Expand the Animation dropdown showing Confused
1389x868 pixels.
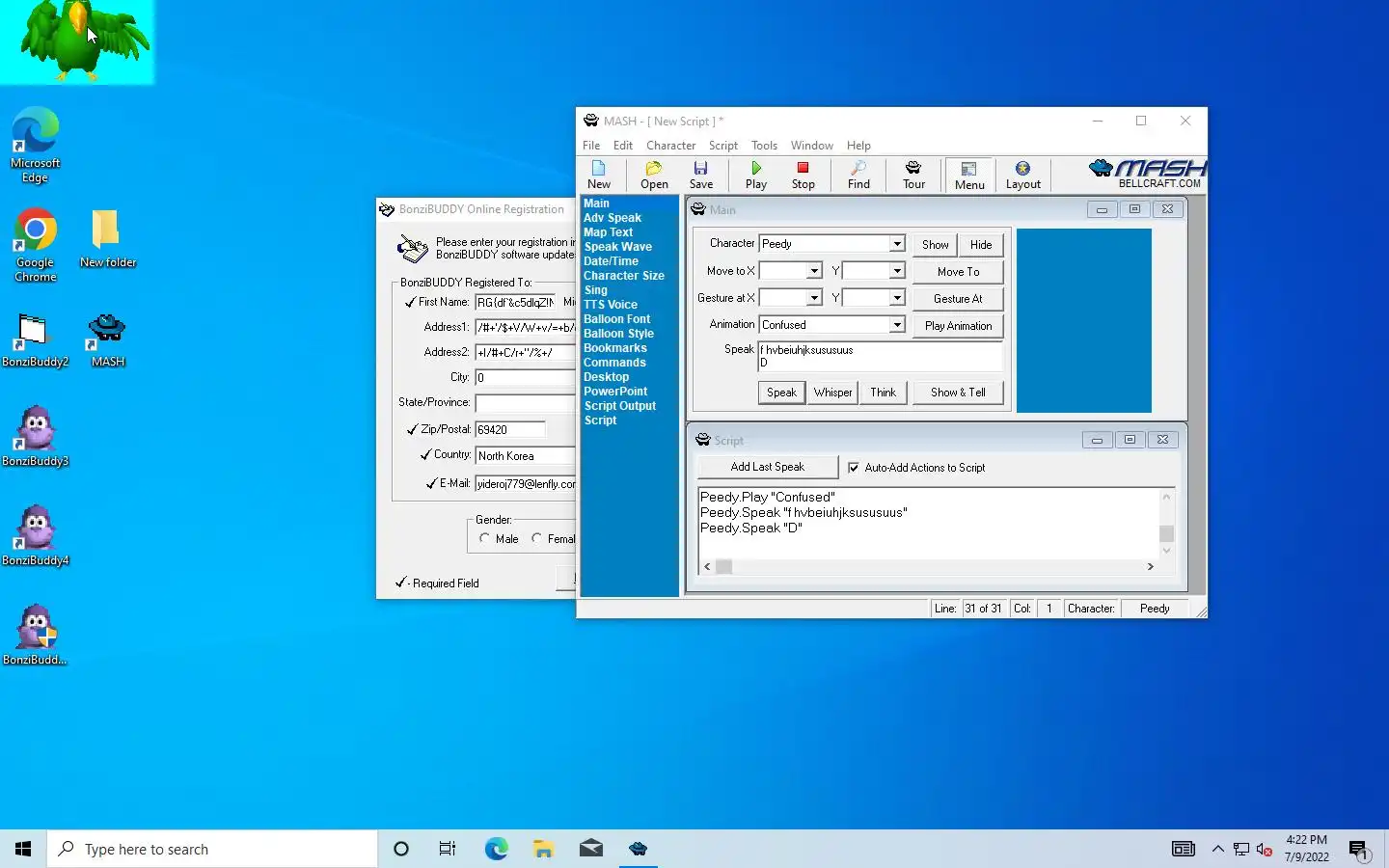tap(897, 325)
